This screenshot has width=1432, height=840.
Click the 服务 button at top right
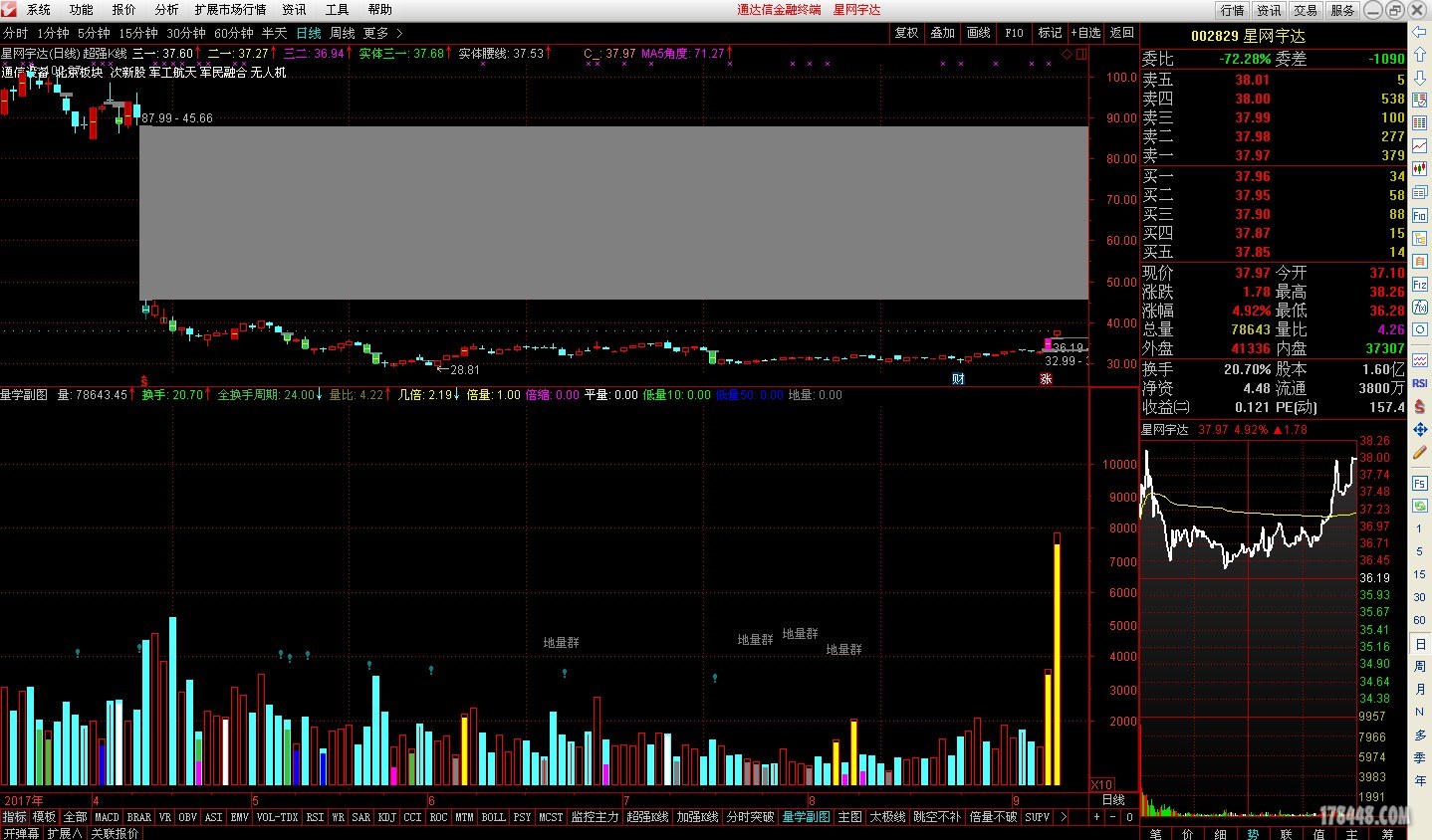click(1342, 10)
